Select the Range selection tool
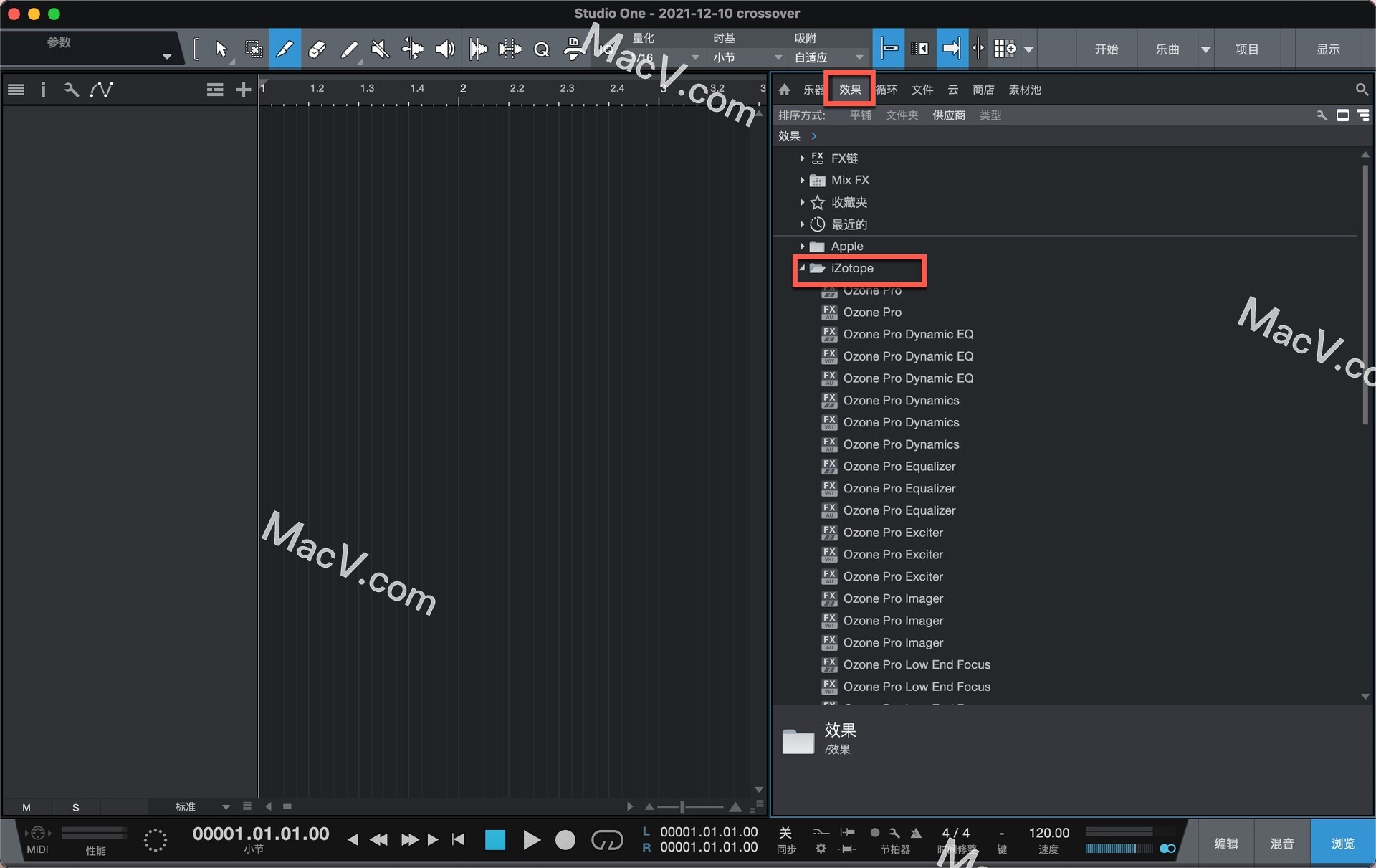The height and width of the screenshot is (868, 1376). (x=253, y=49)
